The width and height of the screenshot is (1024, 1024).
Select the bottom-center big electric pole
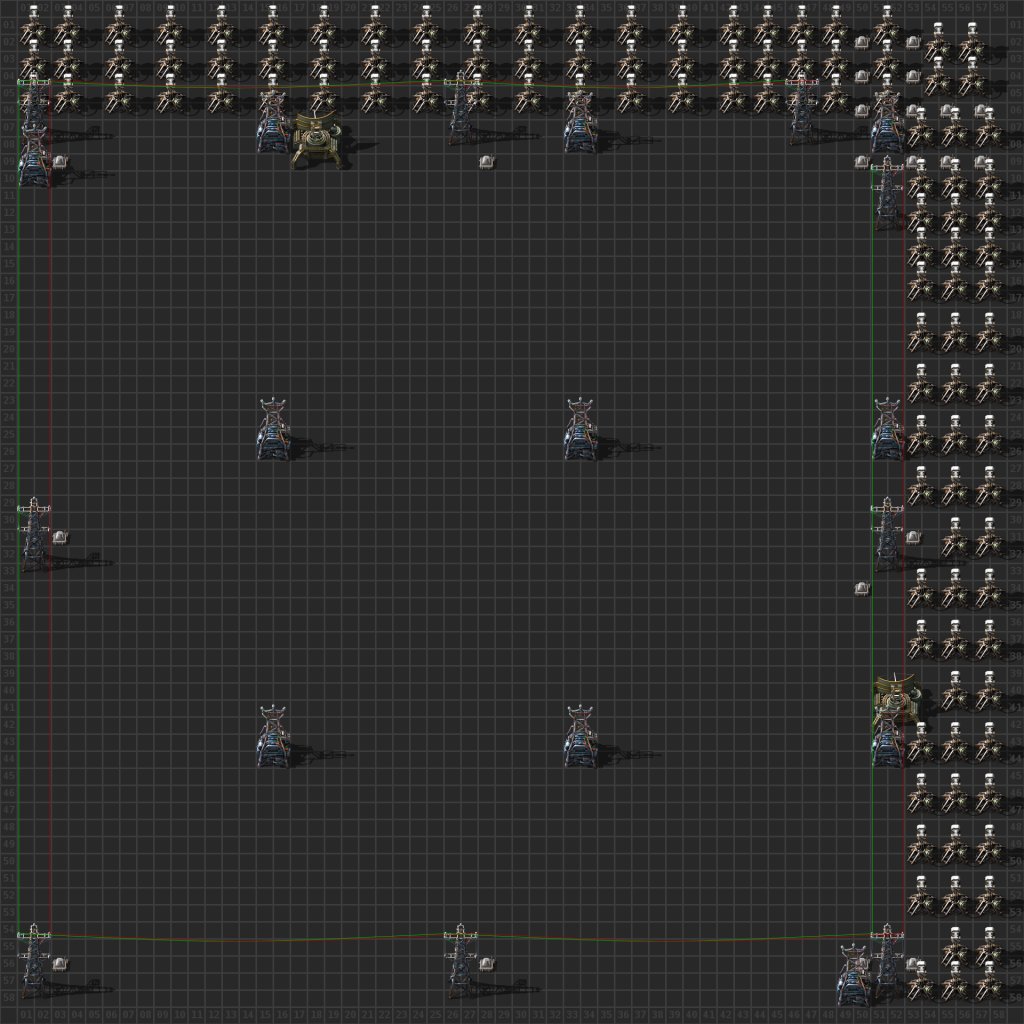point(461,960)
